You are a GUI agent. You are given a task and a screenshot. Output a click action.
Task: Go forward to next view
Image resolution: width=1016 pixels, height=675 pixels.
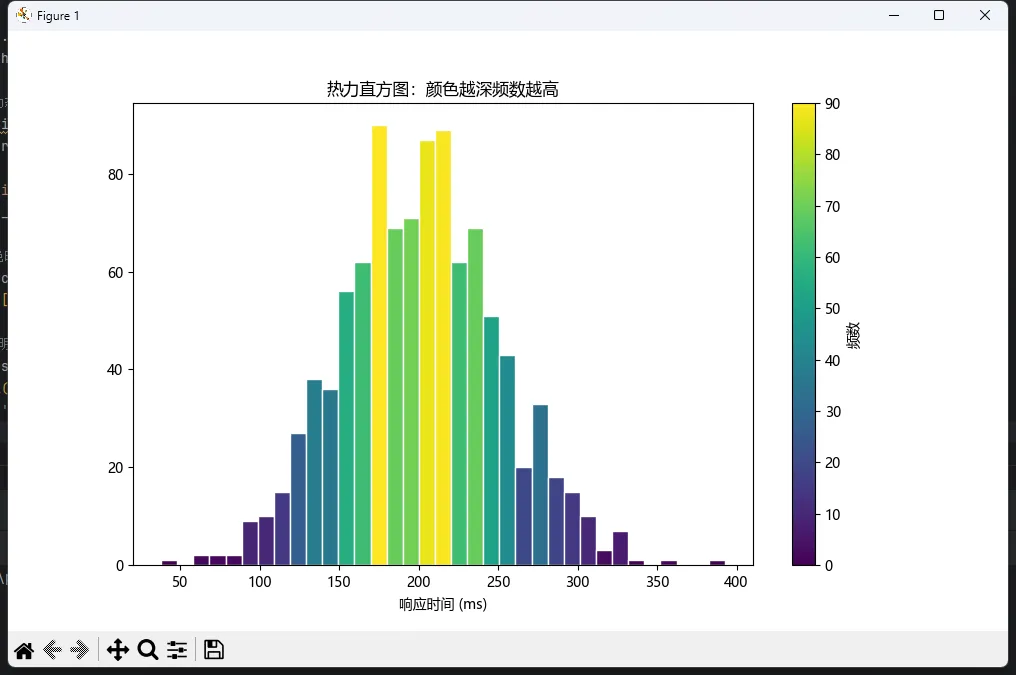tap(81, 650)
